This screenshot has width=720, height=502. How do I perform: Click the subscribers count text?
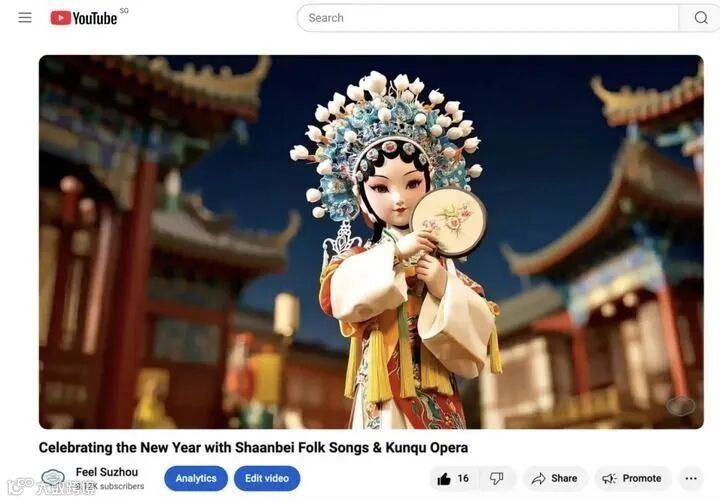tap(110, 486)
